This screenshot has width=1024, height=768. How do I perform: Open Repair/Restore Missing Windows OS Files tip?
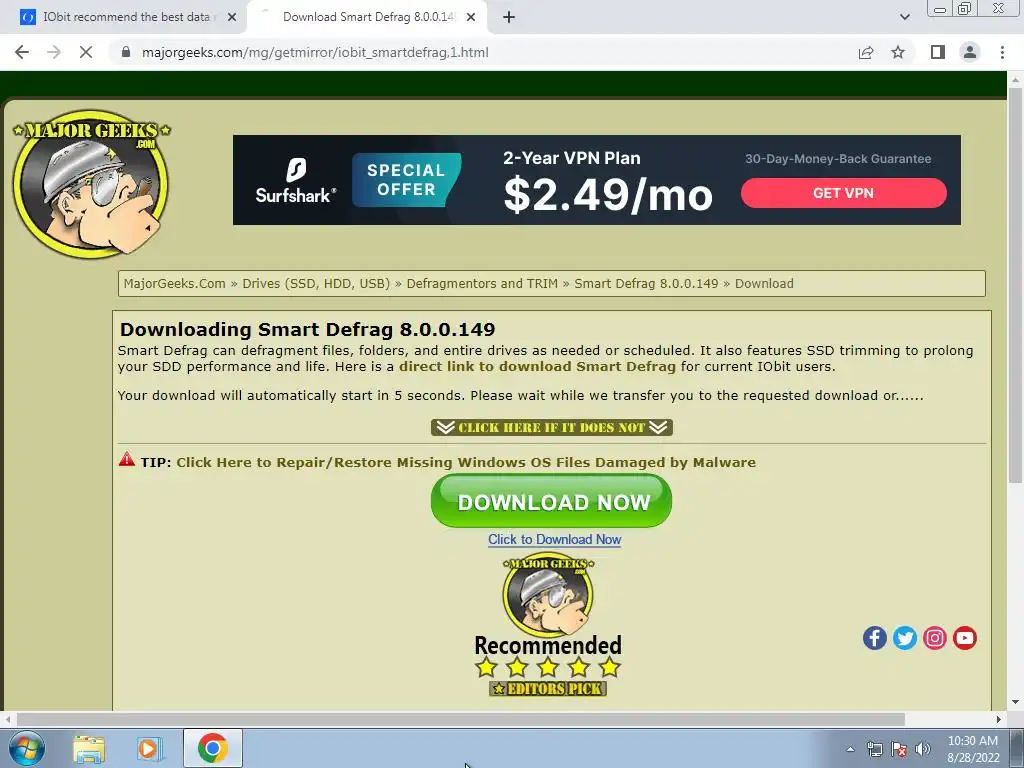[x=466, y=462]
